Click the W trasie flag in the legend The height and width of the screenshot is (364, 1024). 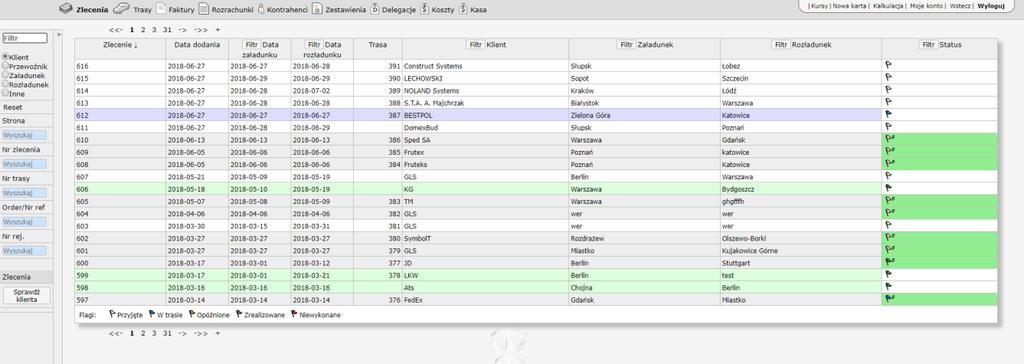pyautogui.click(x=152, y=314)
